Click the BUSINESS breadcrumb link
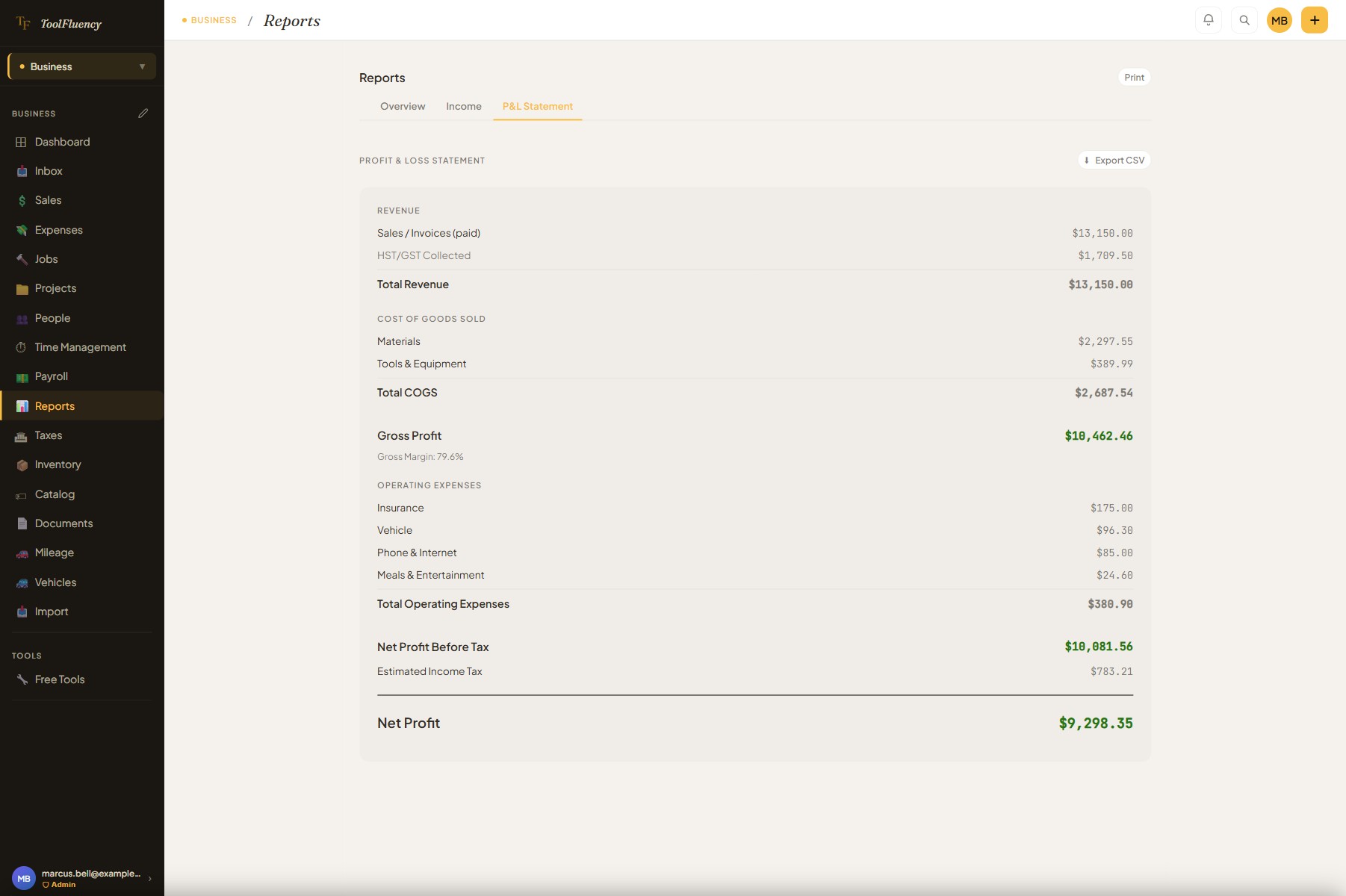The height and width of the screenshot is (896, 1346). click(214, 20)
